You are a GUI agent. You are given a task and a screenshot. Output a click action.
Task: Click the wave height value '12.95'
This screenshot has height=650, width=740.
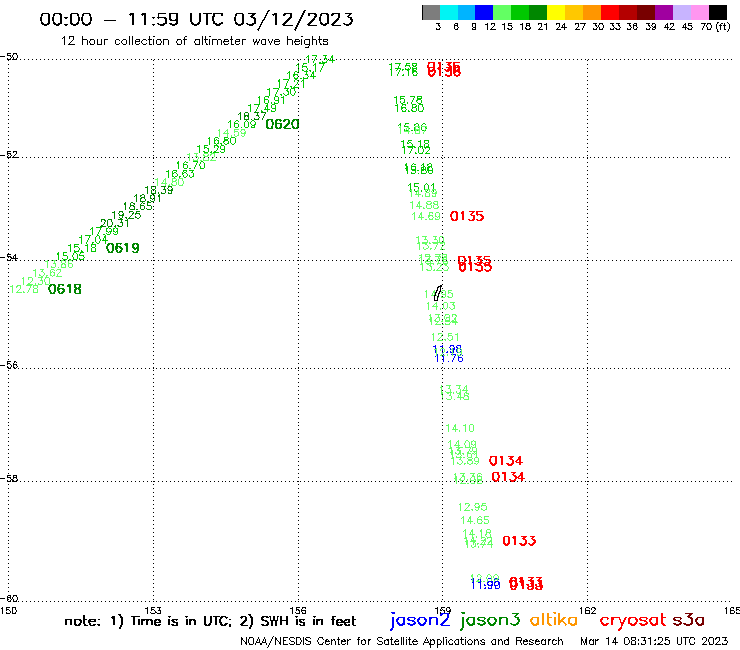pos(472,507)
